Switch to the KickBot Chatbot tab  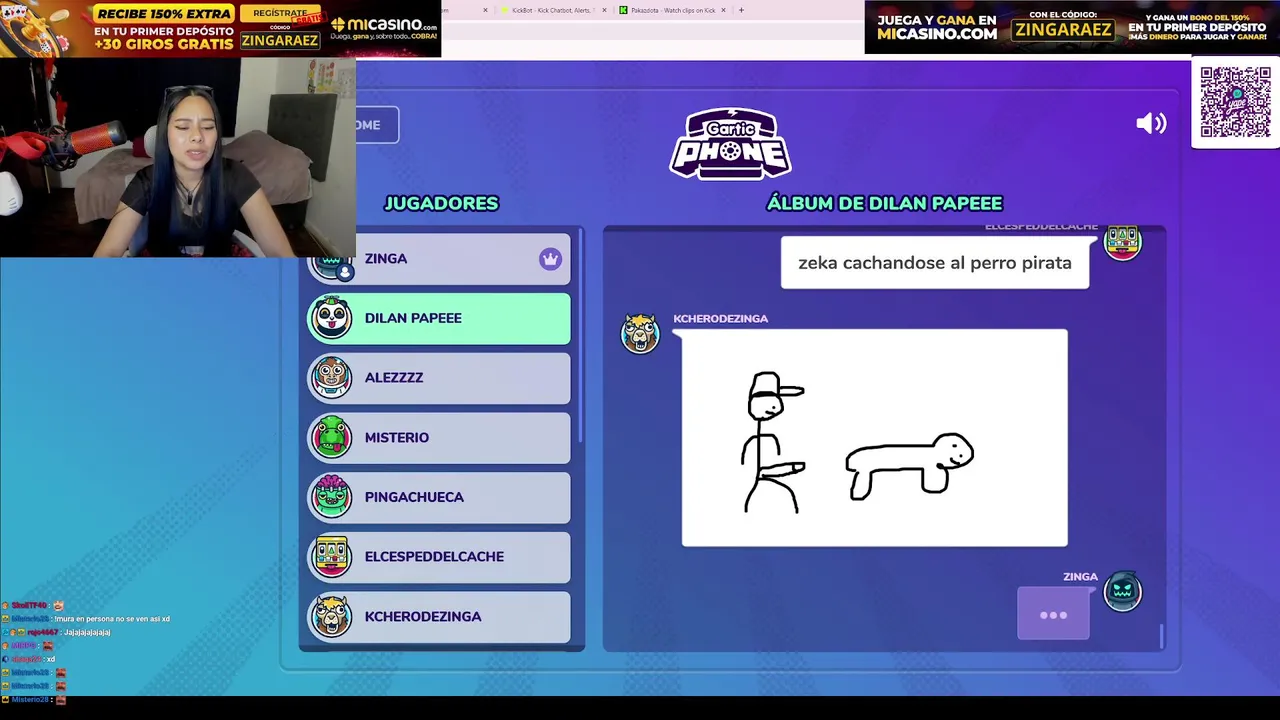click(553, 10)
